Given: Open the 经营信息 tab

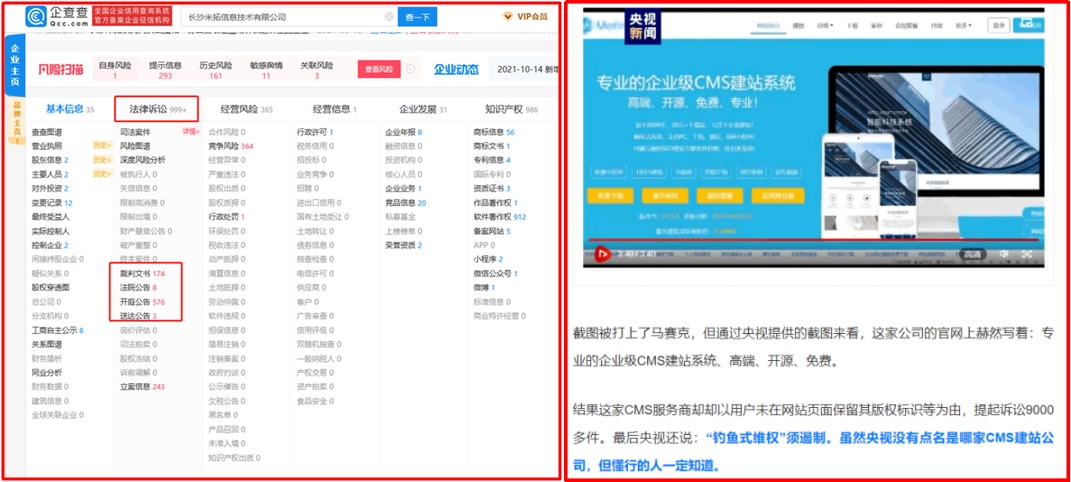Looking at the screenshot, I should pyautogui.click(x=335, y=109).
